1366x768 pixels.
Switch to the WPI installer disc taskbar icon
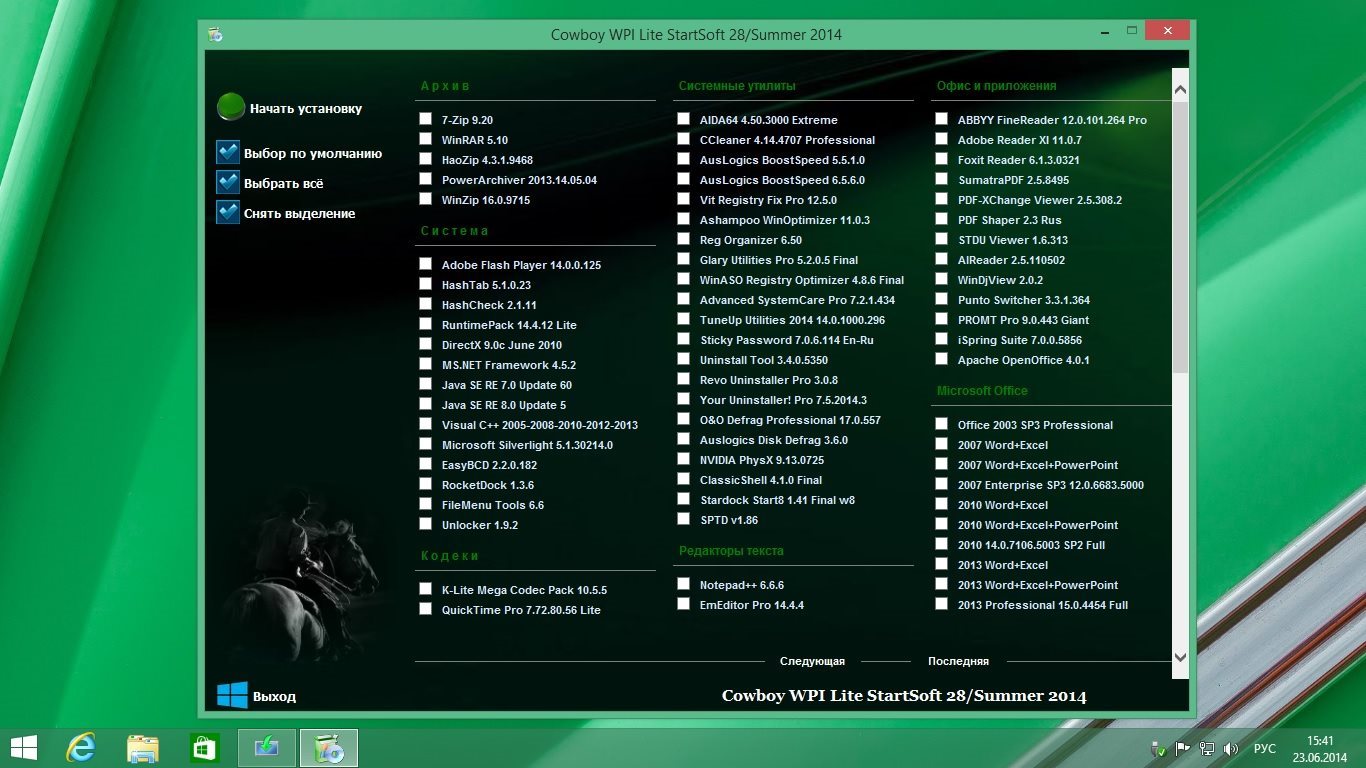[x=329, y=747]
